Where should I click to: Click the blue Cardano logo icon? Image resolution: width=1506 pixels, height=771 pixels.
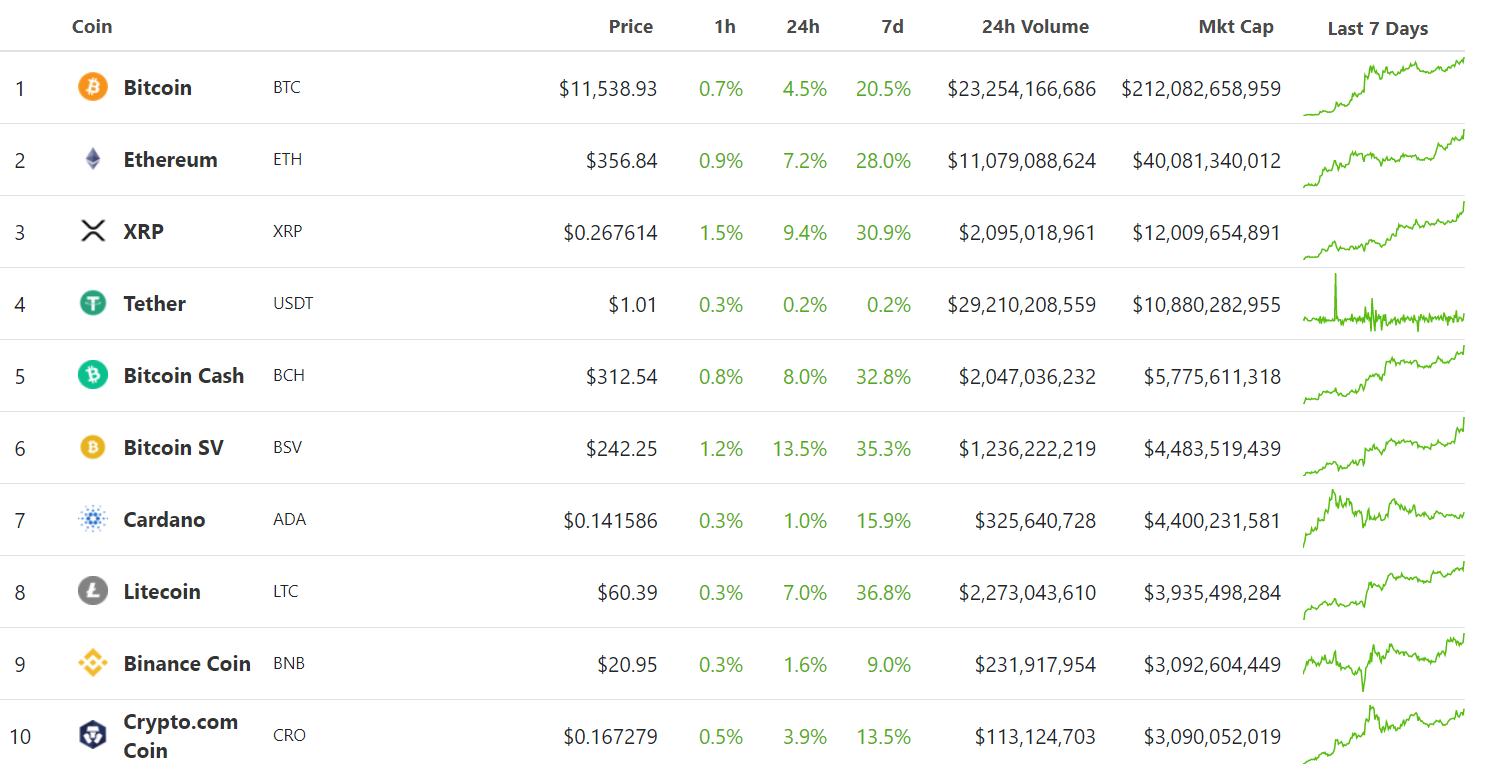pos(93,519)
